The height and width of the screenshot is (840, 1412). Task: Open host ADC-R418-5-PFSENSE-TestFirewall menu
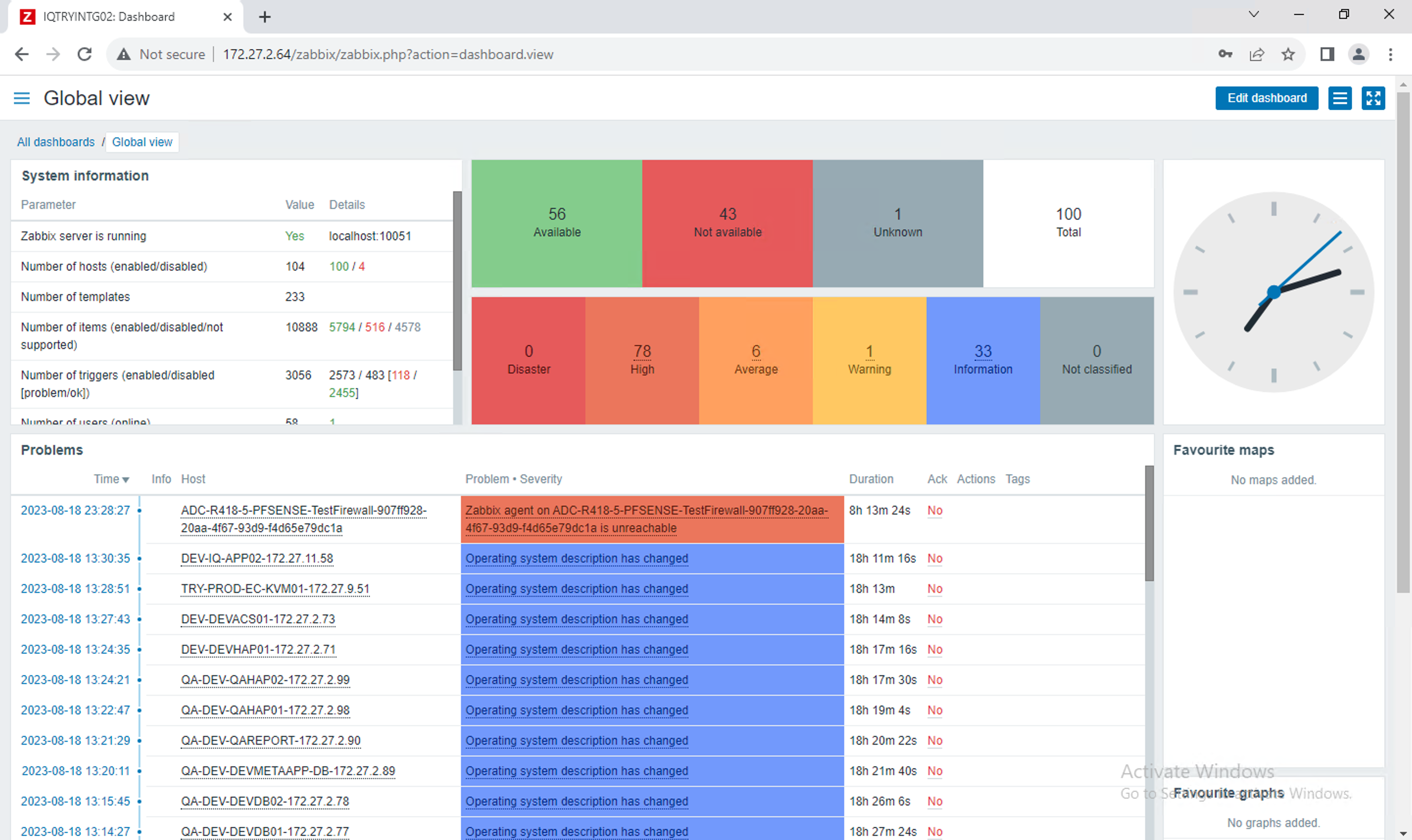303,519
